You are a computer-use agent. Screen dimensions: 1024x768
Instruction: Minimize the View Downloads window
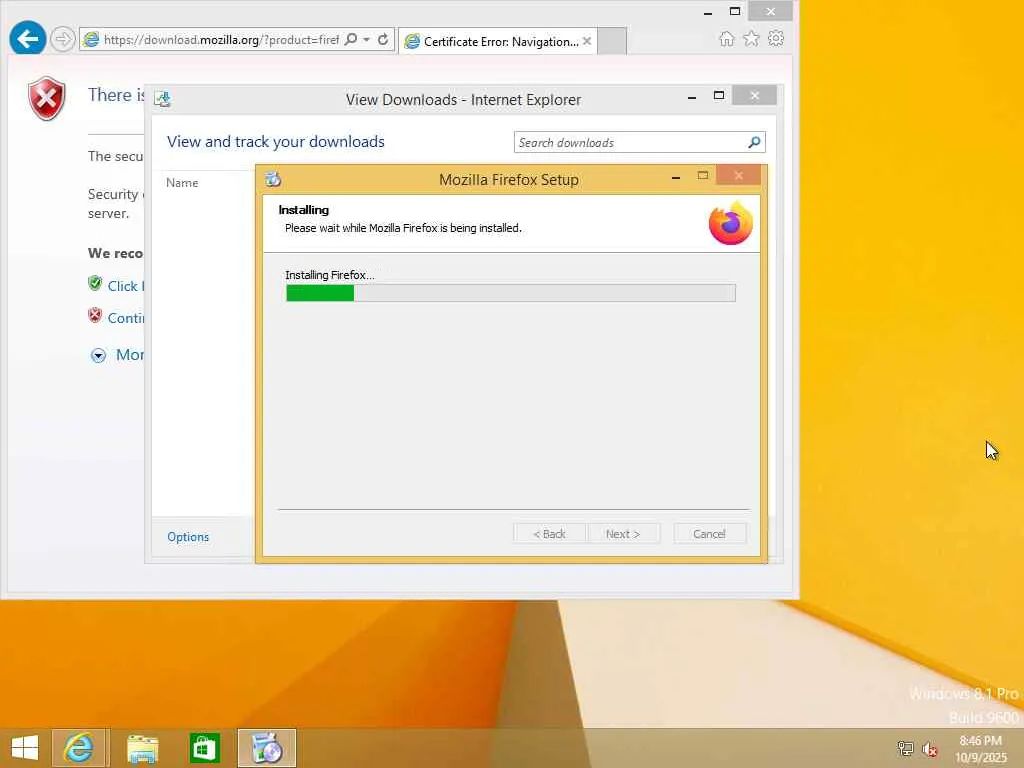[692, 97]
